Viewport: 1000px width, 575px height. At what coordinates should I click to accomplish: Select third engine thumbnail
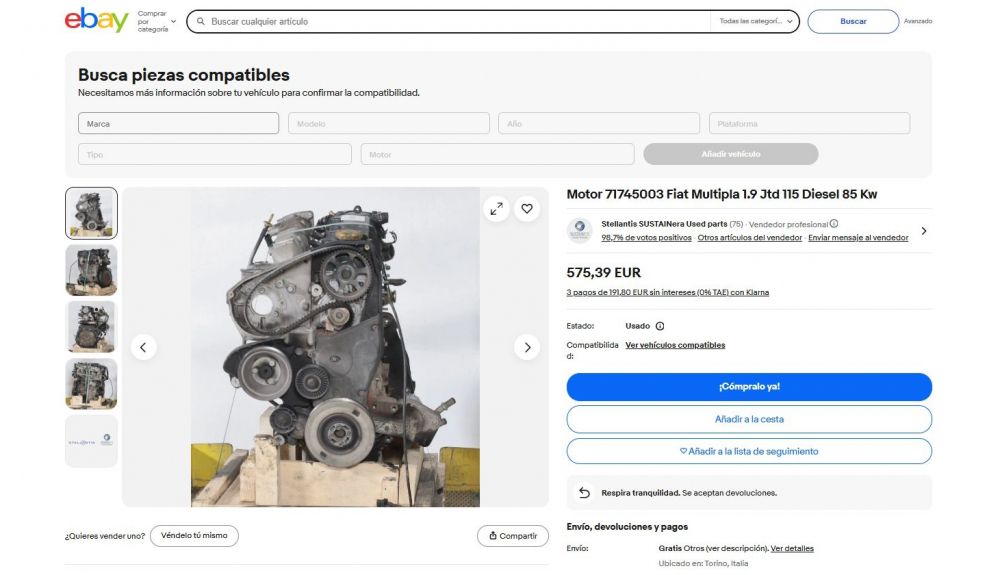pyautogui.click(x=91, y=327)
